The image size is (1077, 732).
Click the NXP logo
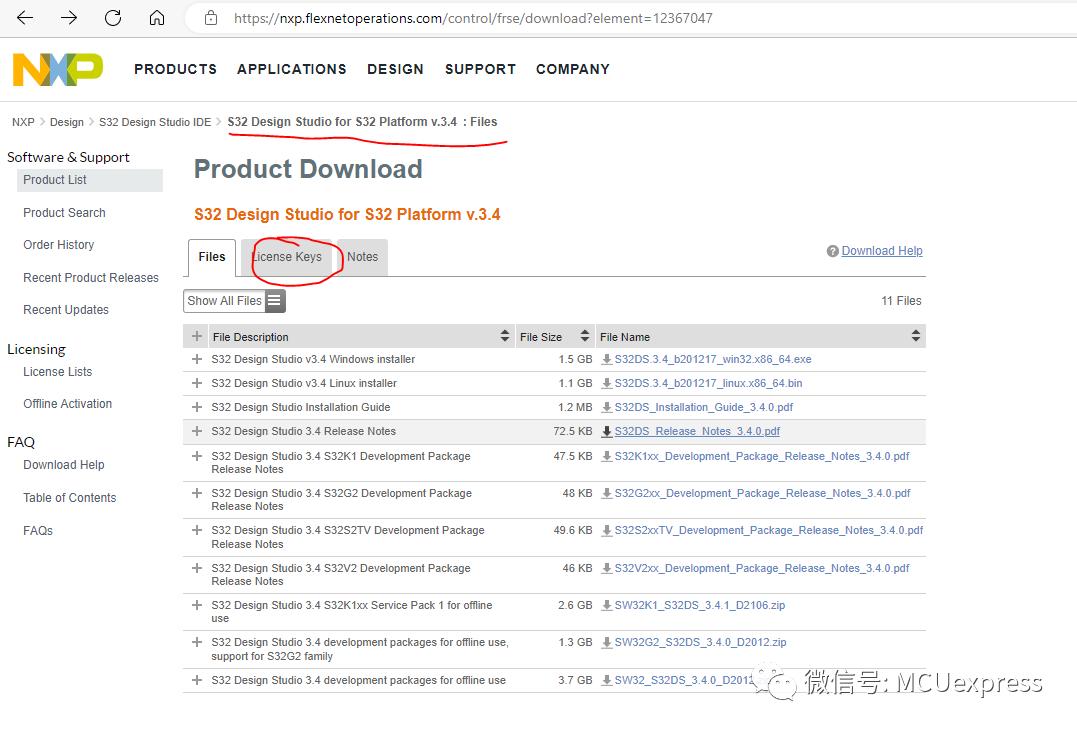(x=58, y=69)
